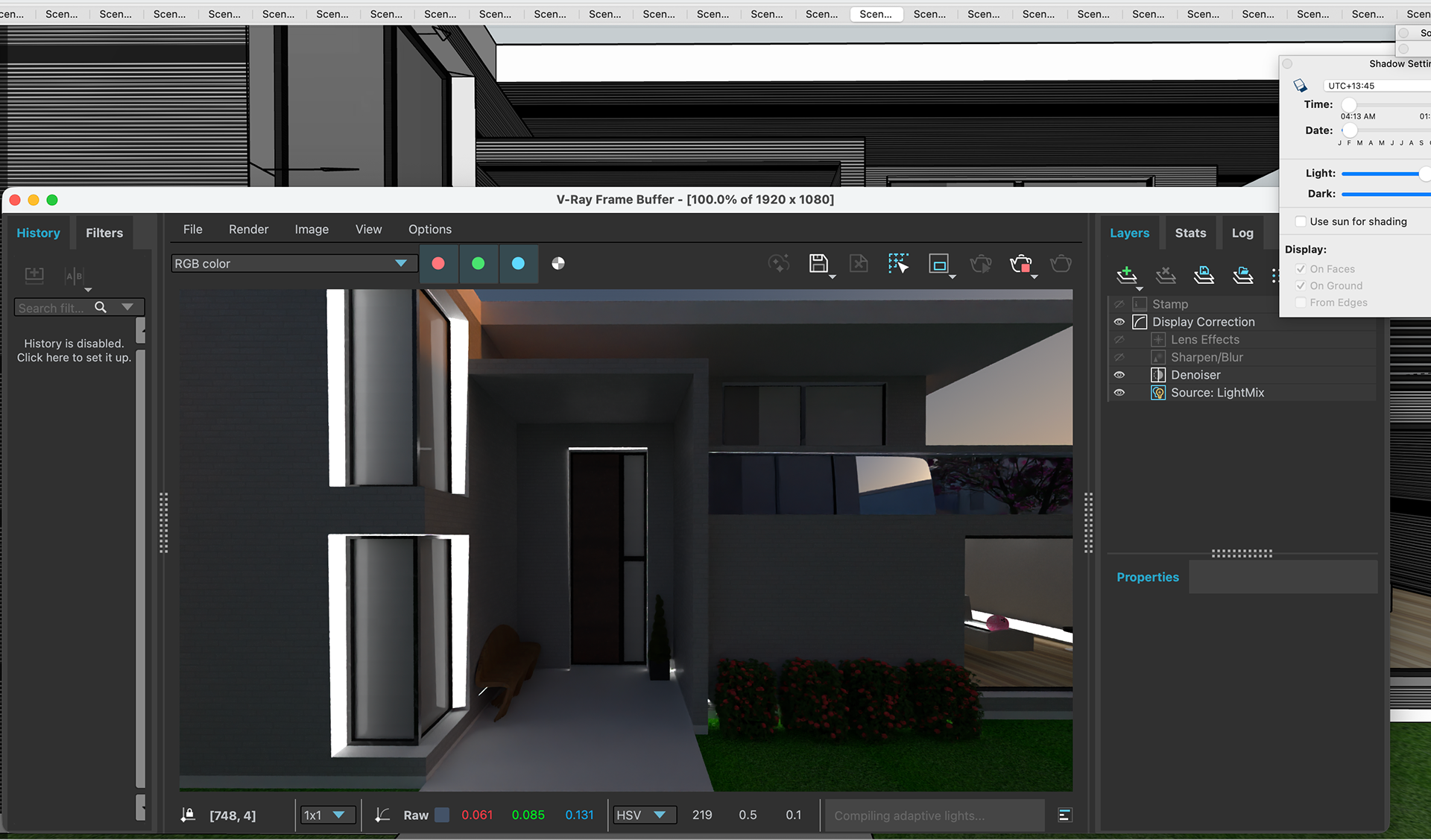This screenshot has width=1431, height=840.
Task: Open the RGB color channel dropdown
Action: (x=400, y=263)
